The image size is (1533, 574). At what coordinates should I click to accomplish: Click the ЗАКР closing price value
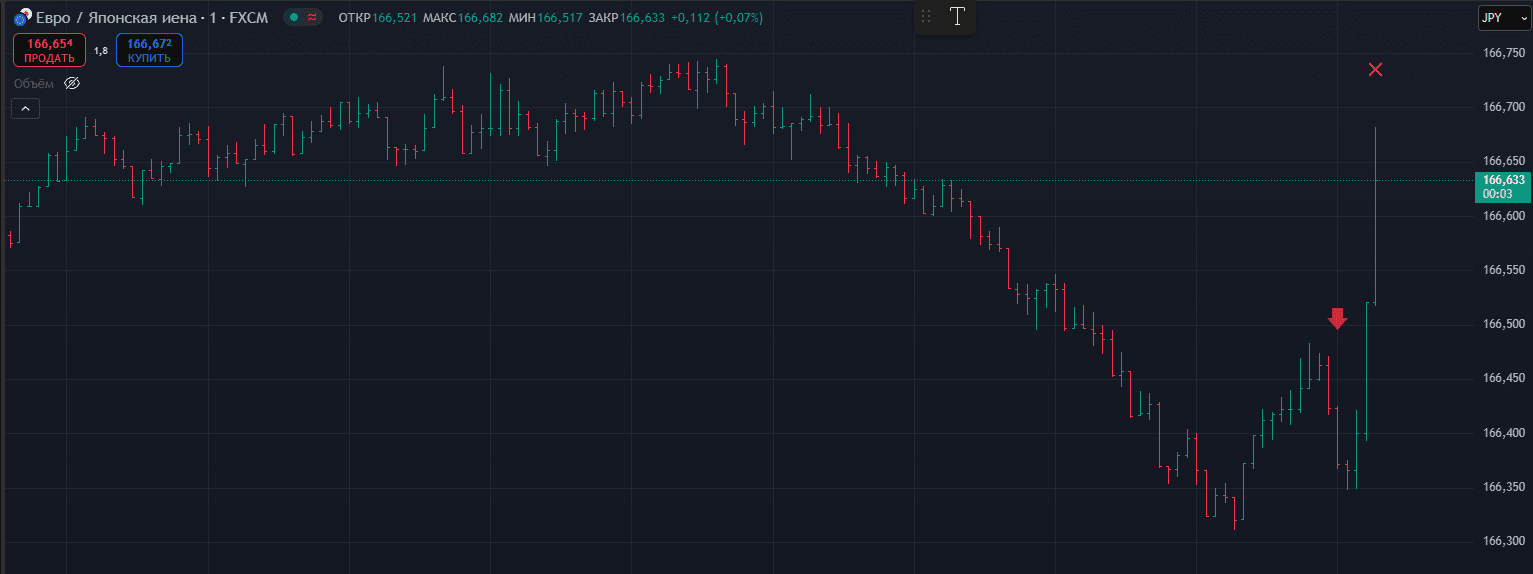tap(642, 18)
